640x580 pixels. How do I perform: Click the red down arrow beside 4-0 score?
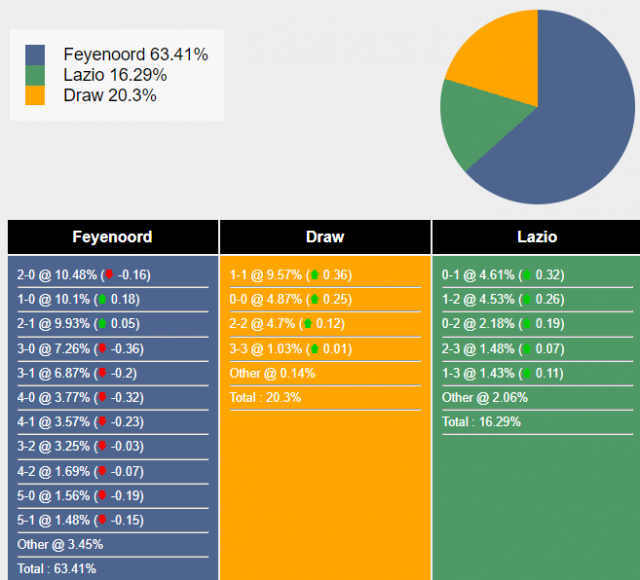pos(102,397)
